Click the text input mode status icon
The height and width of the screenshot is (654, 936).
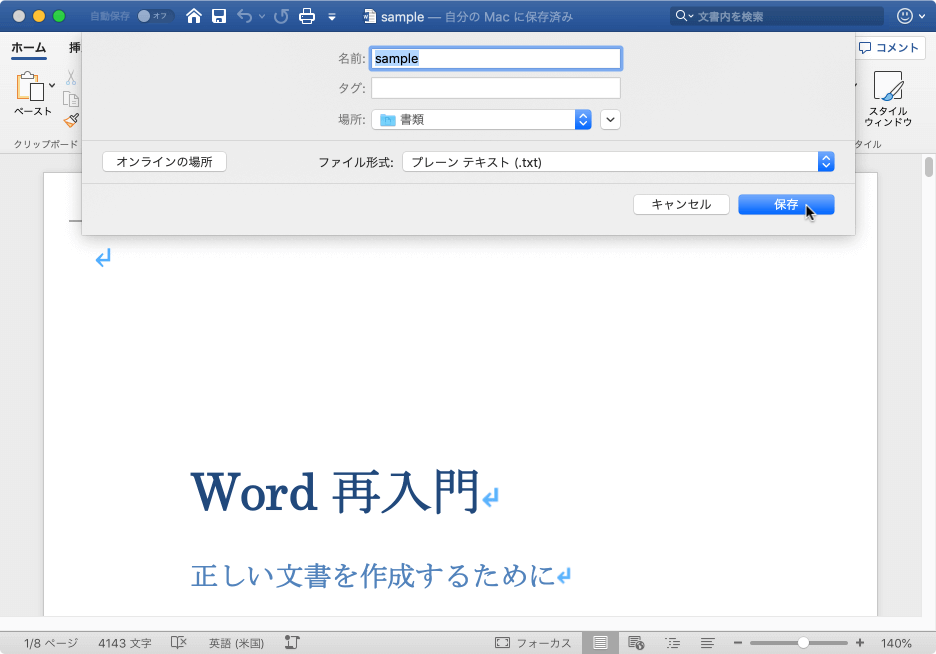(x=292, y=643)
